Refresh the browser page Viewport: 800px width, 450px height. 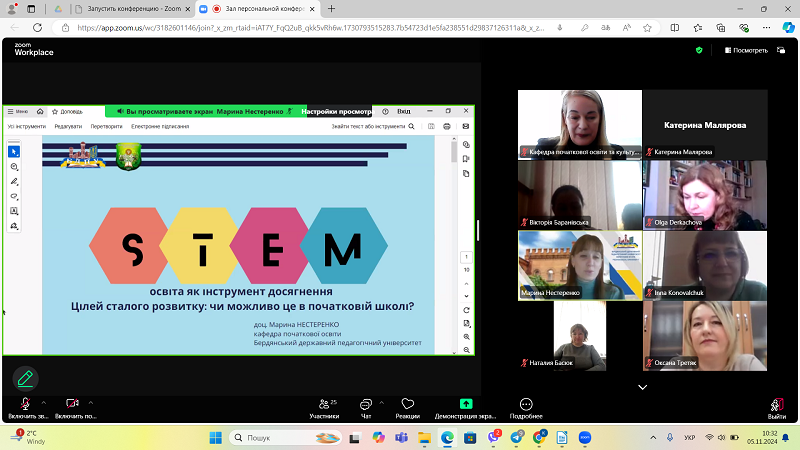coord(37,28)
